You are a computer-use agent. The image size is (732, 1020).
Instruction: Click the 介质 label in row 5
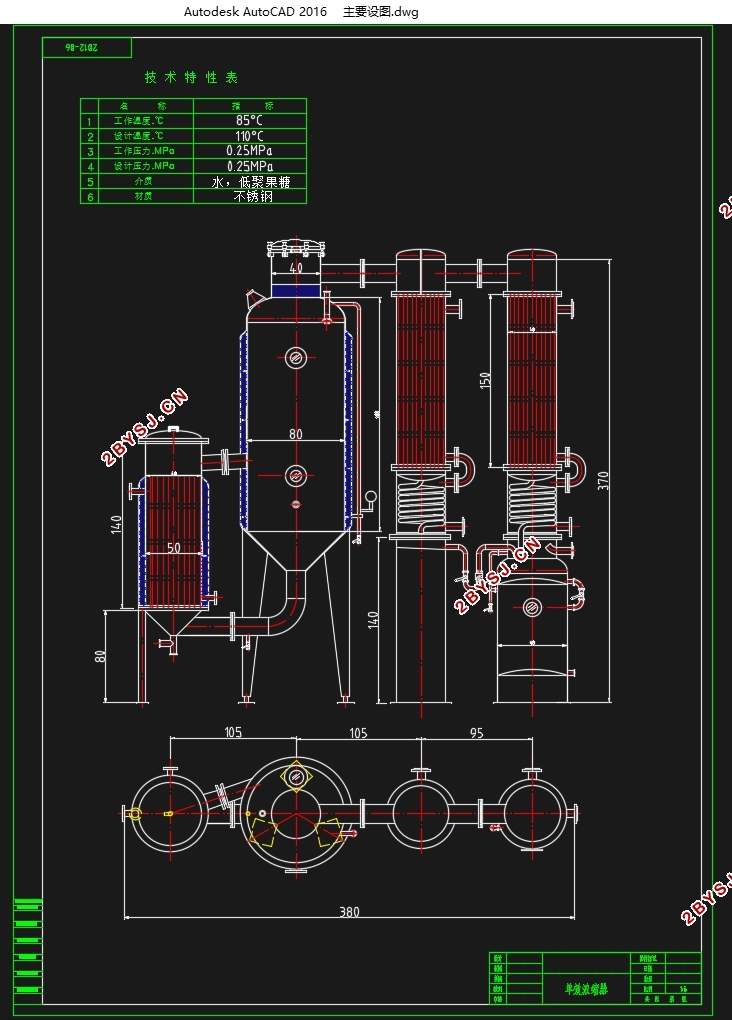coord(143,181)
